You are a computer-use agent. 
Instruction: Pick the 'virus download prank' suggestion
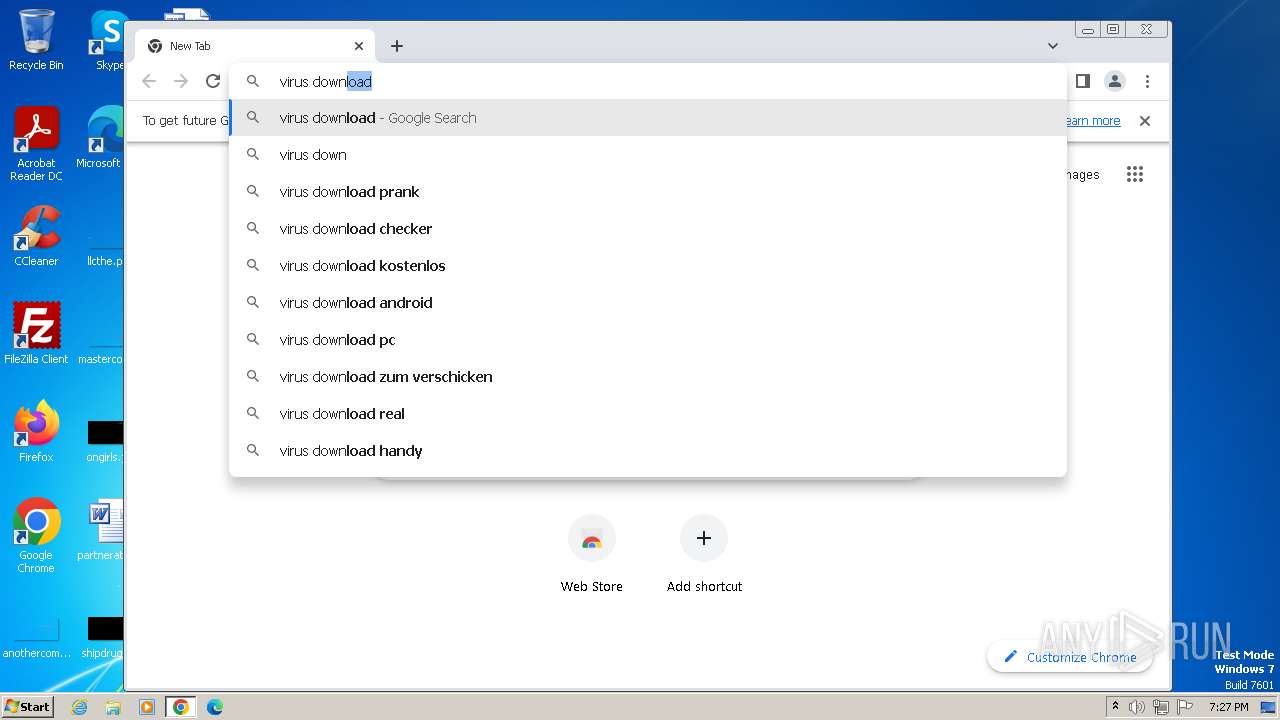click(x=648, y=192)
